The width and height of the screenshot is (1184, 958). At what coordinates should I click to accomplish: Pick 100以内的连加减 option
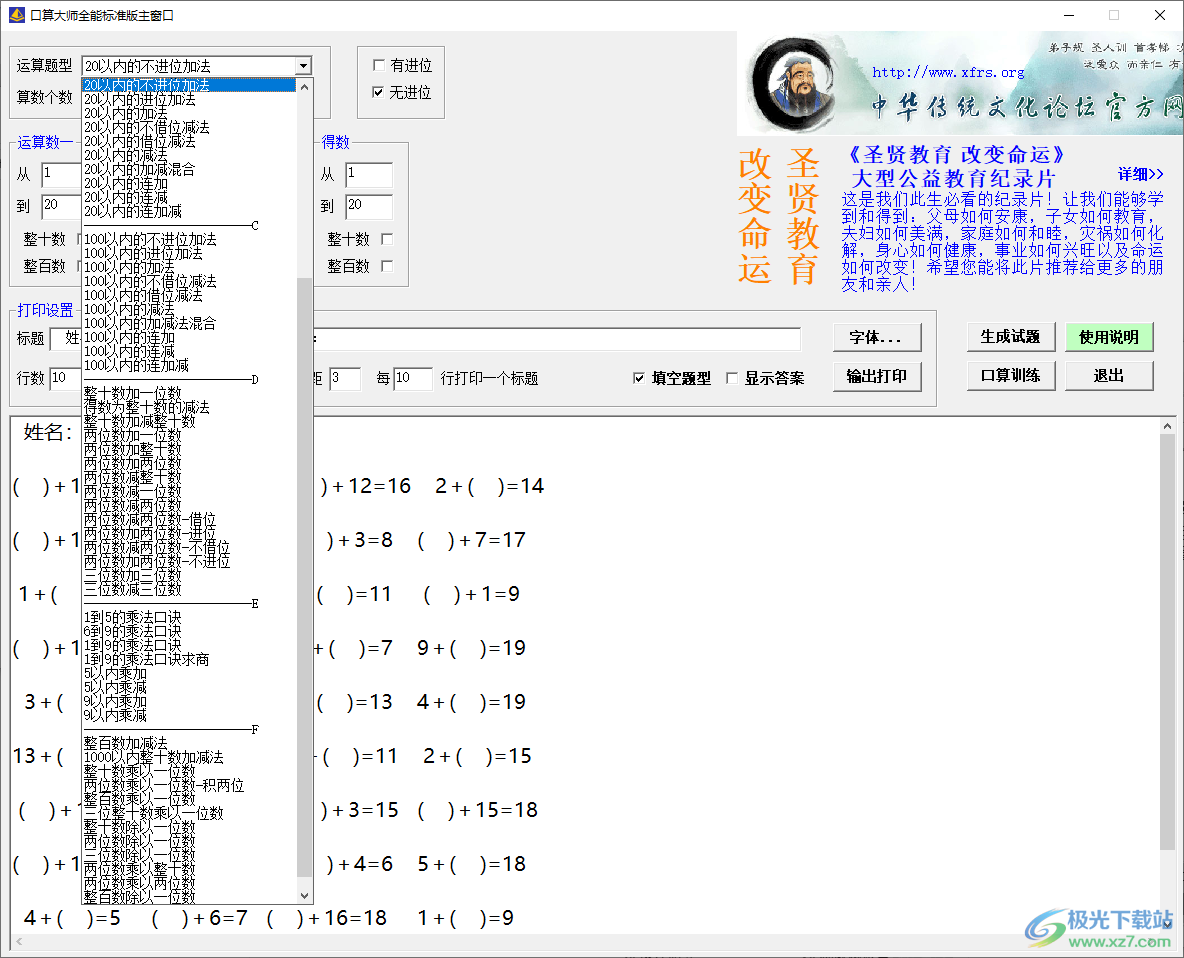[x=189, y=365]
